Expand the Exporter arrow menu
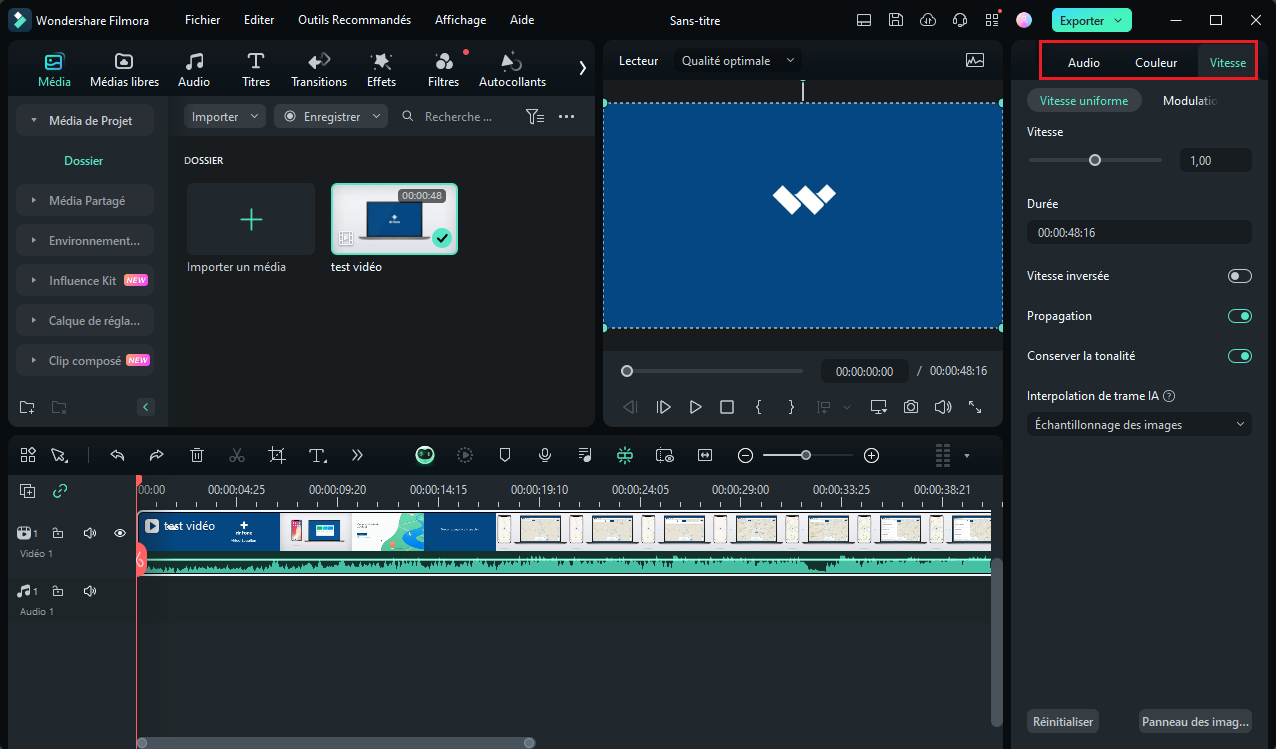This screenshot has width=1276, height=749. click(1118, 20)
